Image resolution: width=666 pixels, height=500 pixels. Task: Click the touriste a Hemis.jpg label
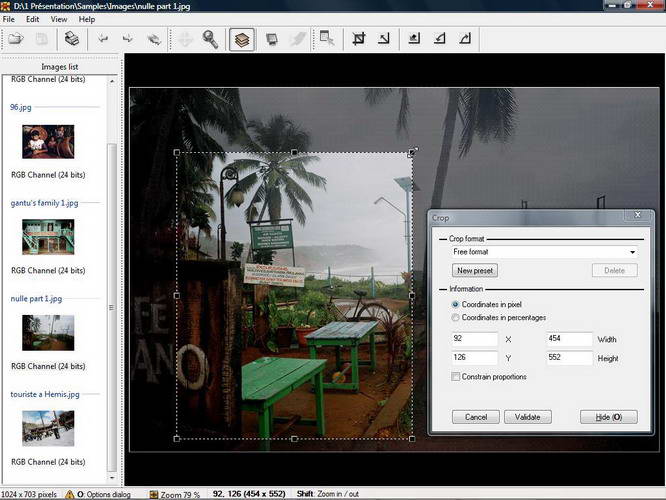click(x=45, y=394)
